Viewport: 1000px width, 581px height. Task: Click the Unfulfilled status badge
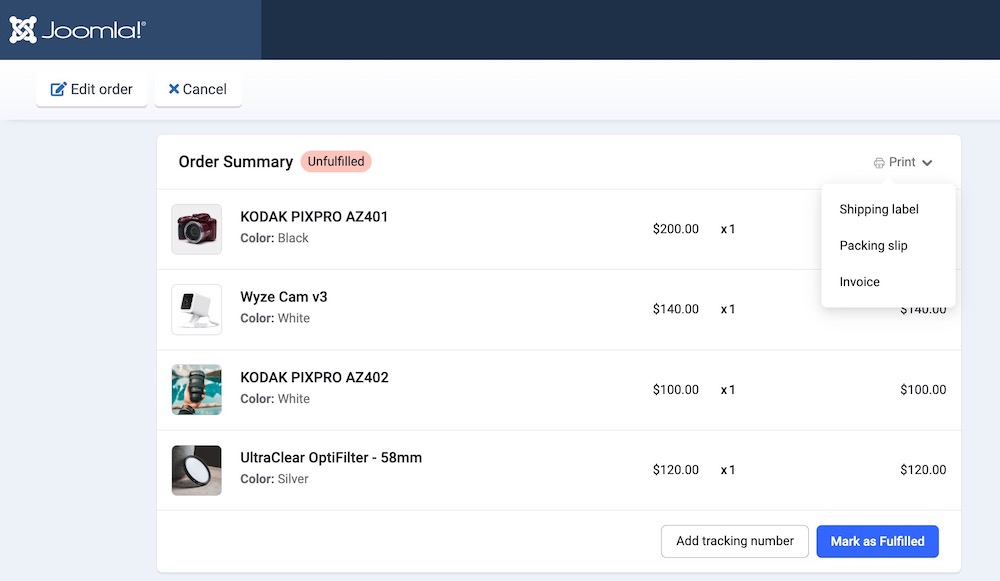[x=336, y=162]
